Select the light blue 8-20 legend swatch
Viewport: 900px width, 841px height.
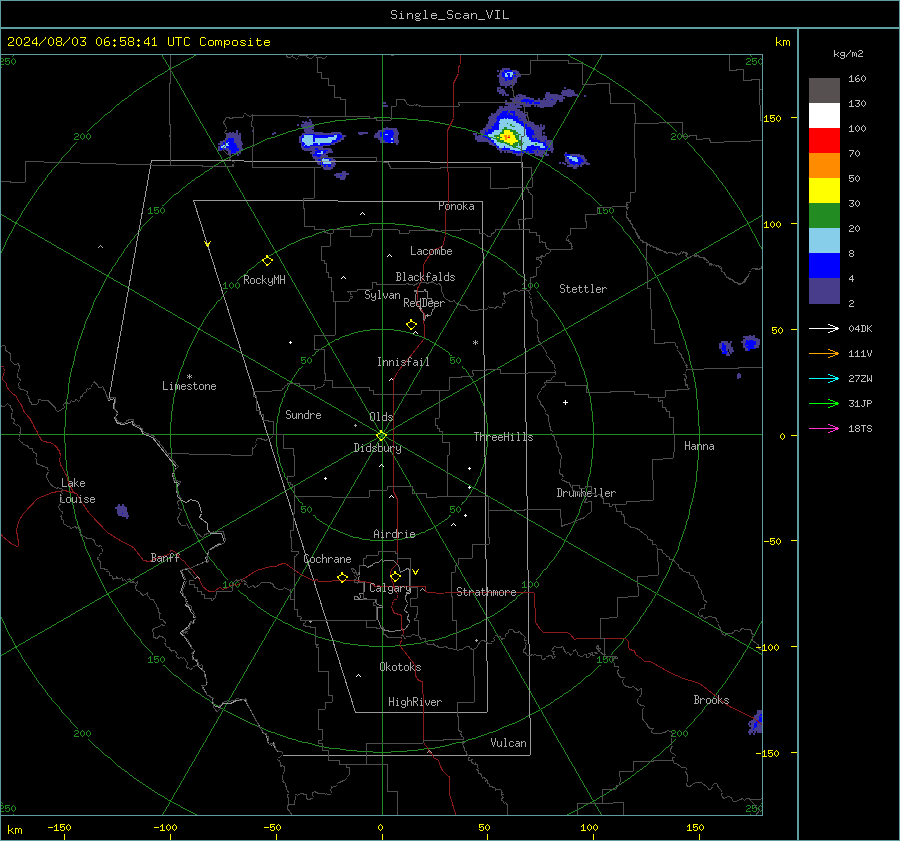pyautogui.click(x=824, y=241)
